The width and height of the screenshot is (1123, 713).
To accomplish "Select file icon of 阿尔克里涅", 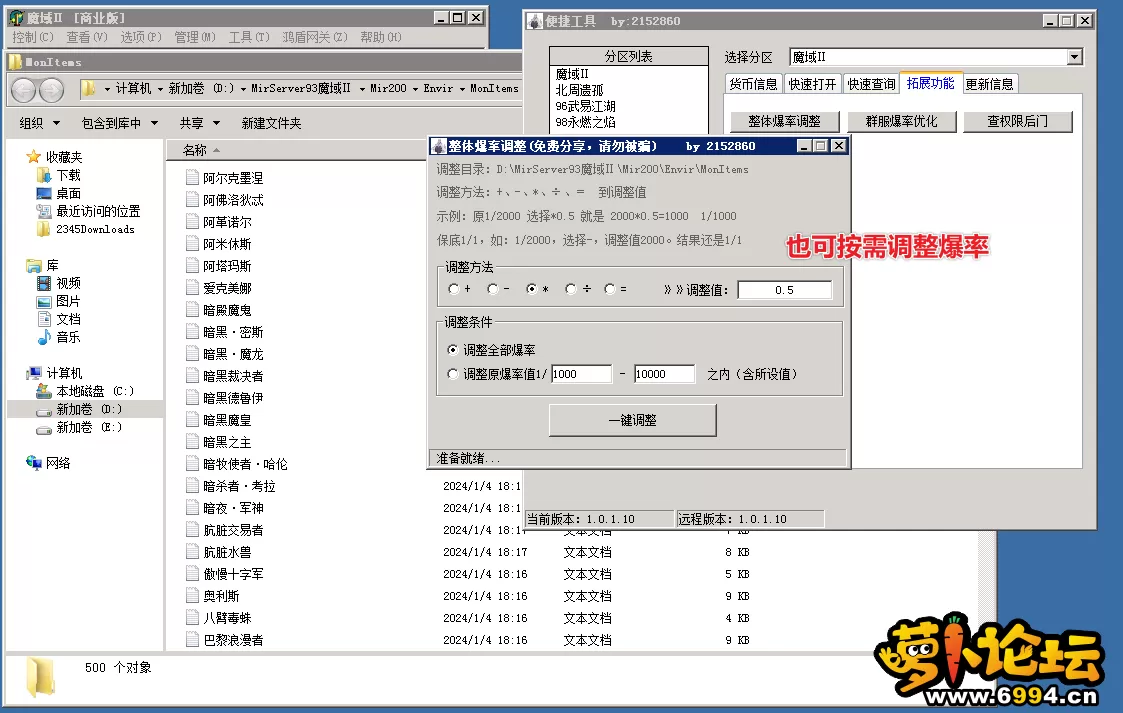I will click(192, 177).
